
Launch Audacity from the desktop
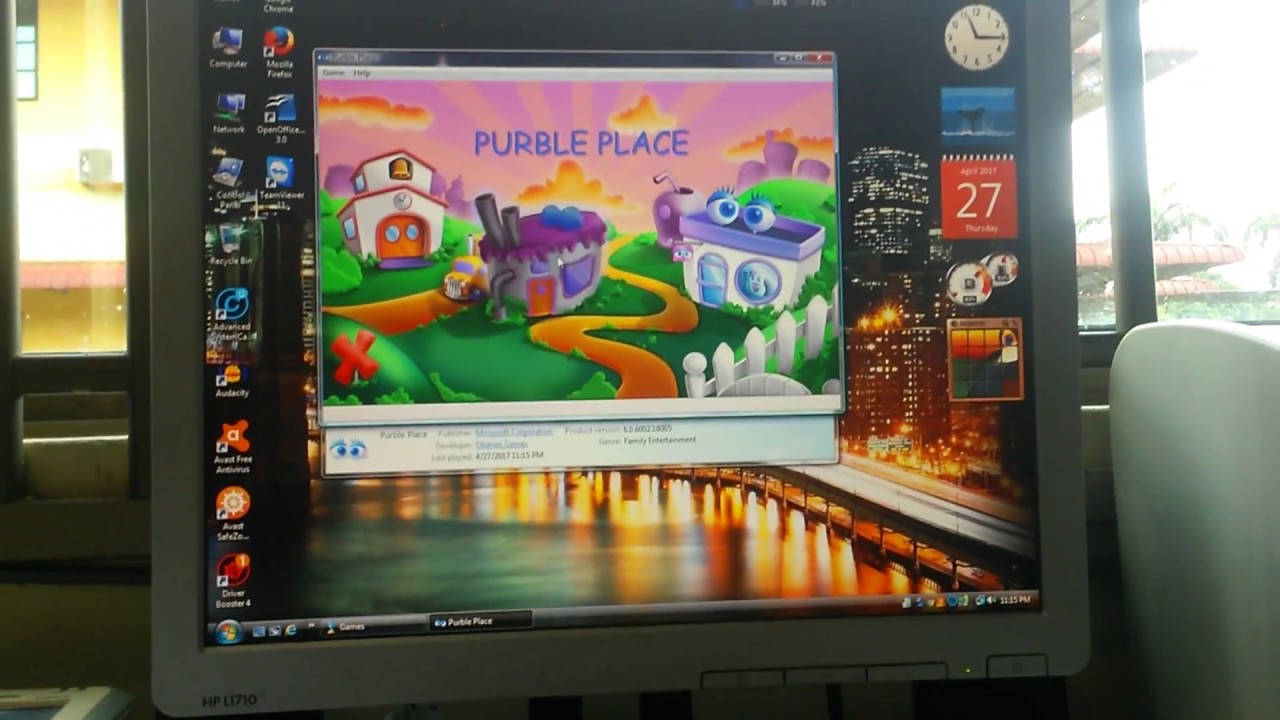pyautogui.click(x=232, y=380)
